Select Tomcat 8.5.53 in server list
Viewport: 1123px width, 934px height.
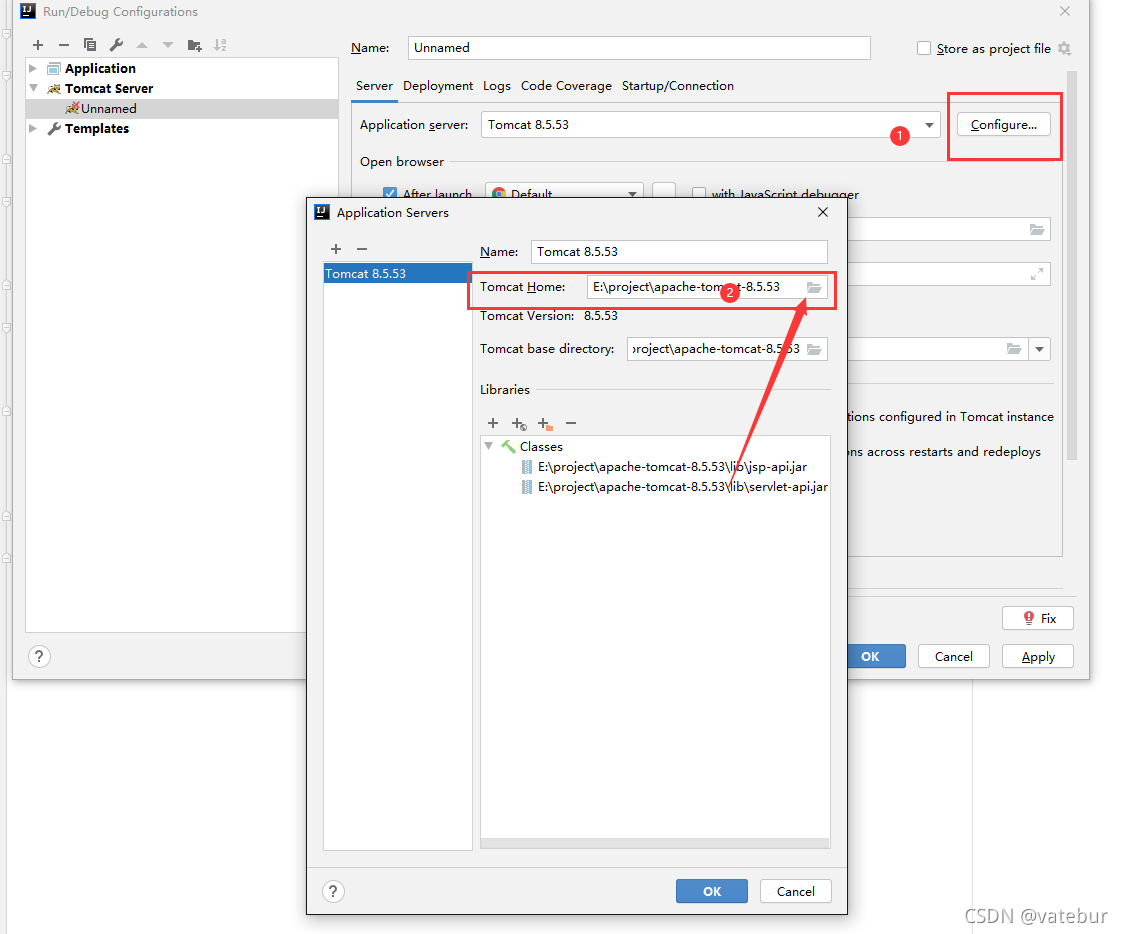point(397,274)
